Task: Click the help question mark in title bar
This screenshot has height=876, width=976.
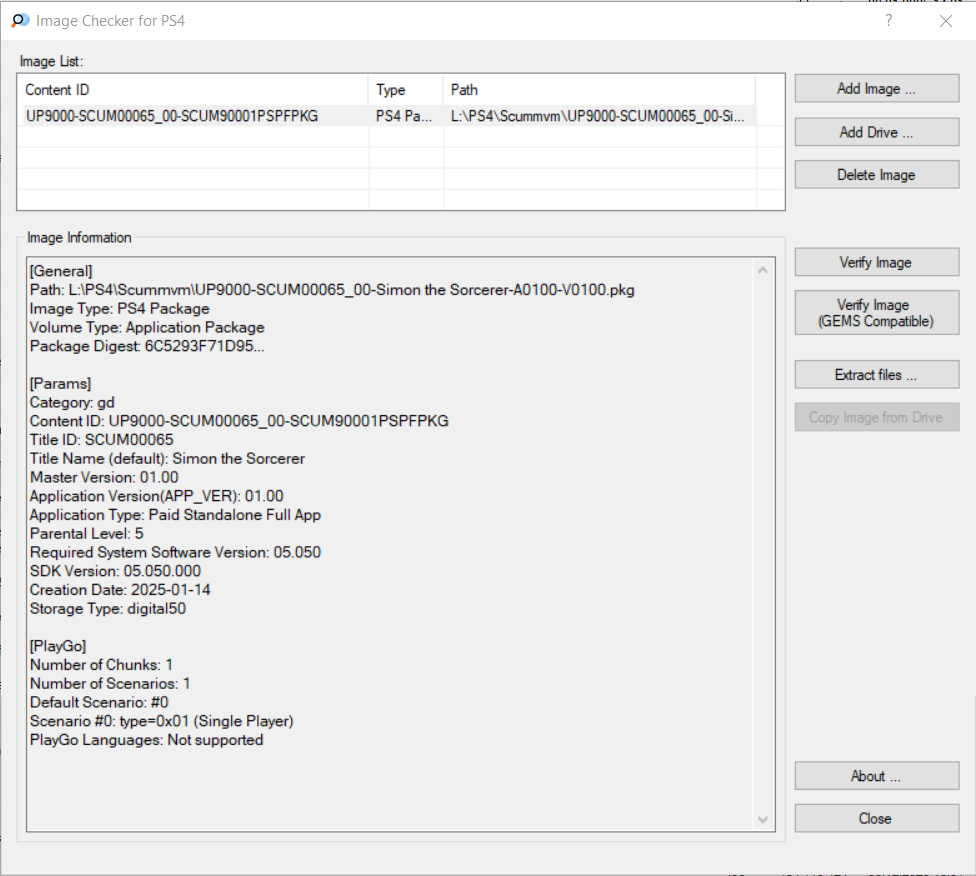Action: (888, 21)
